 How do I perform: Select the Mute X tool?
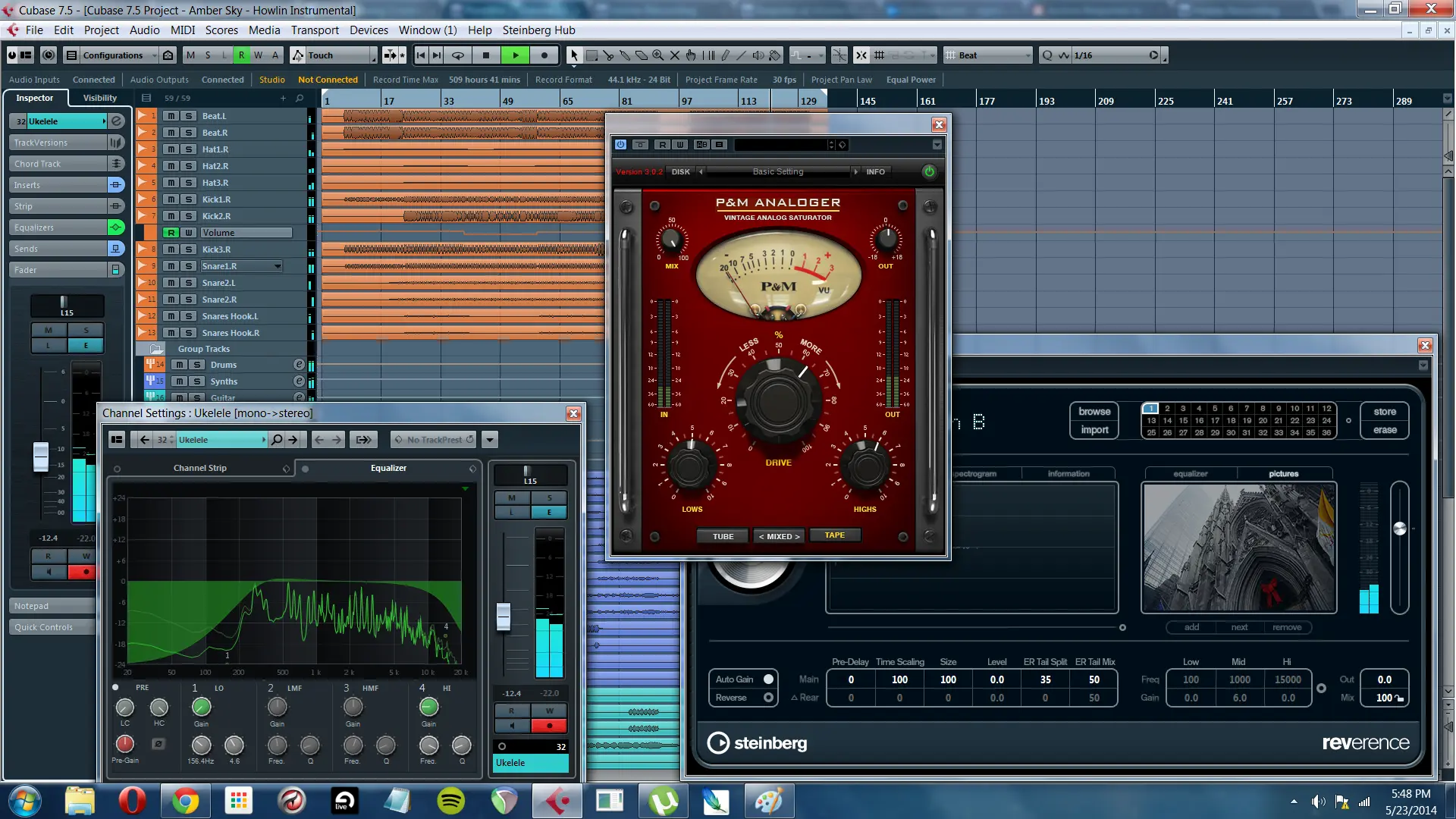pos(675,55)
